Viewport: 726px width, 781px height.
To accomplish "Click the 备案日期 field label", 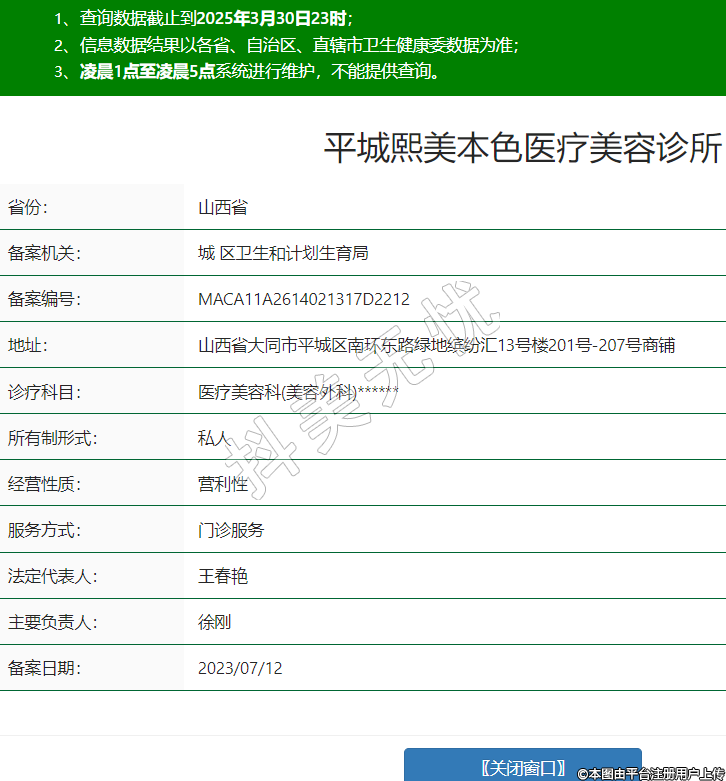I will [44, 668].
